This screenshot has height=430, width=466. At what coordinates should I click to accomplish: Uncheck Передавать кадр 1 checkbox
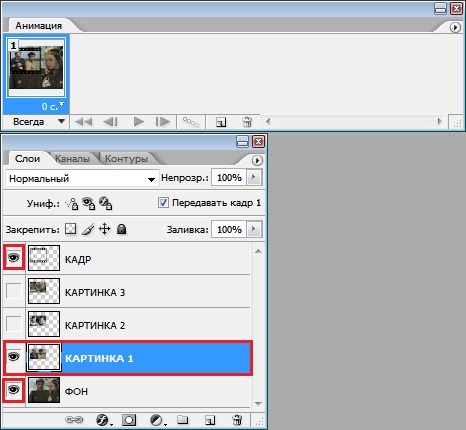pyautogui.click(x=163, y=203)
